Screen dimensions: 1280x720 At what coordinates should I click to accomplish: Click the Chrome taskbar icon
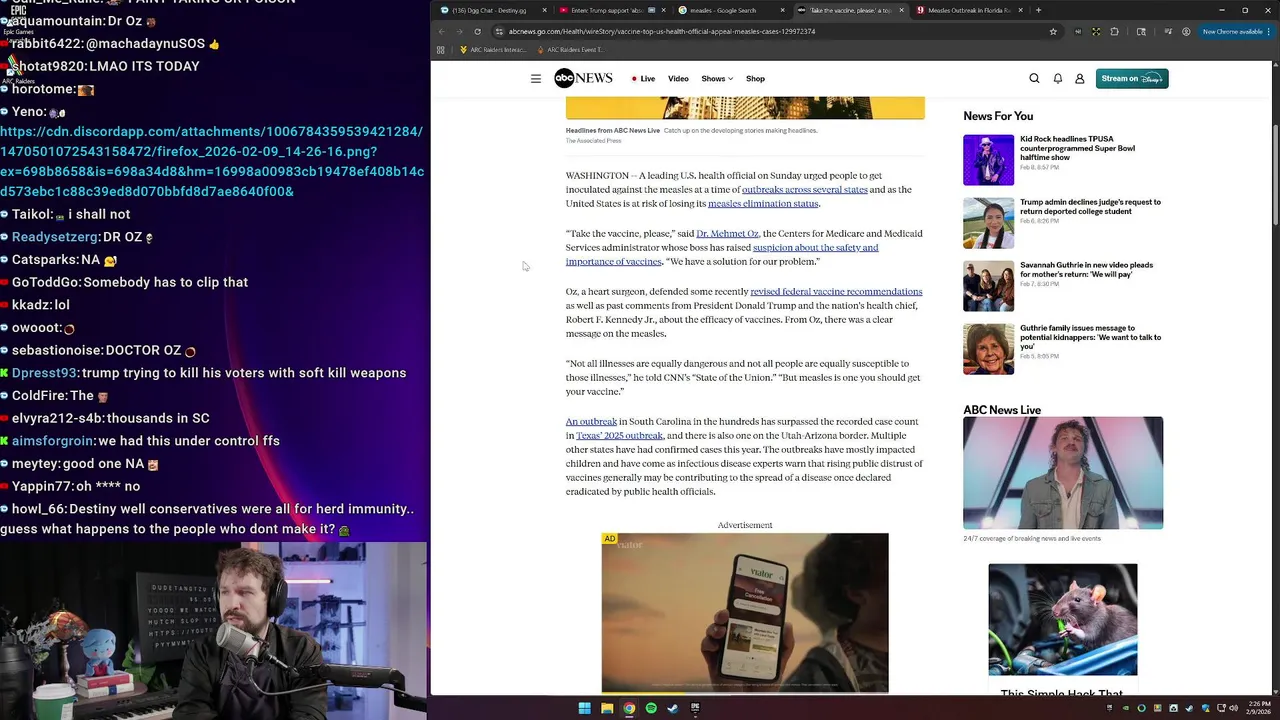pos(629,708)
